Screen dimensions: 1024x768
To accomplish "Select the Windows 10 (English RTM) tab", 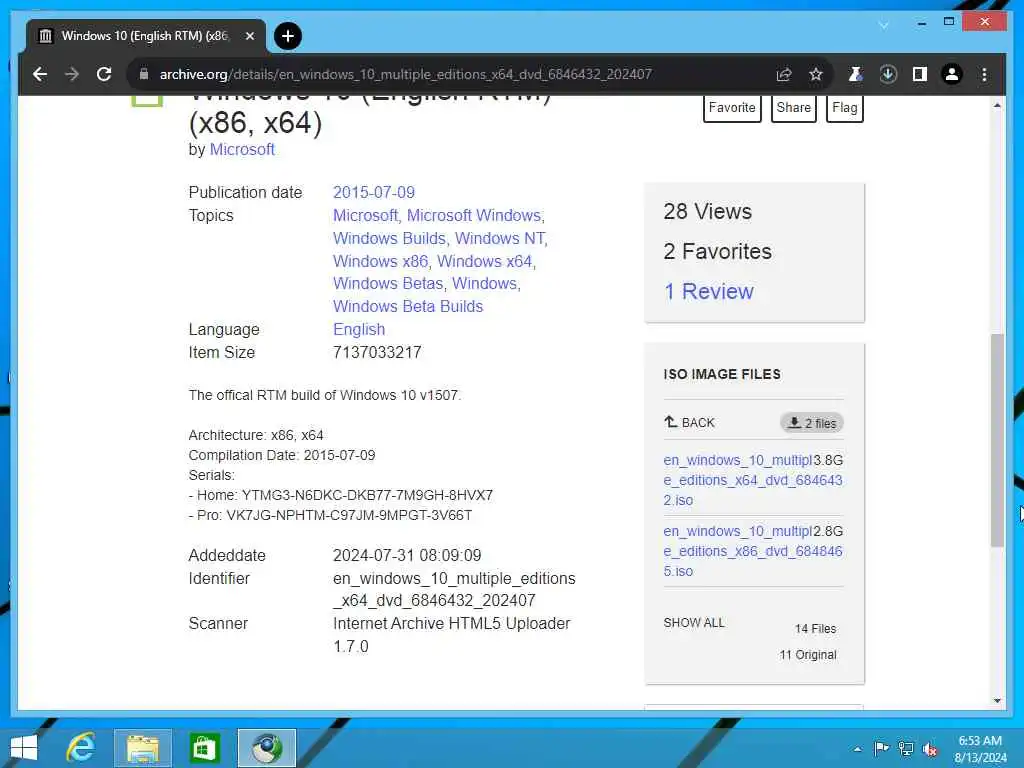I will [146, 36].
